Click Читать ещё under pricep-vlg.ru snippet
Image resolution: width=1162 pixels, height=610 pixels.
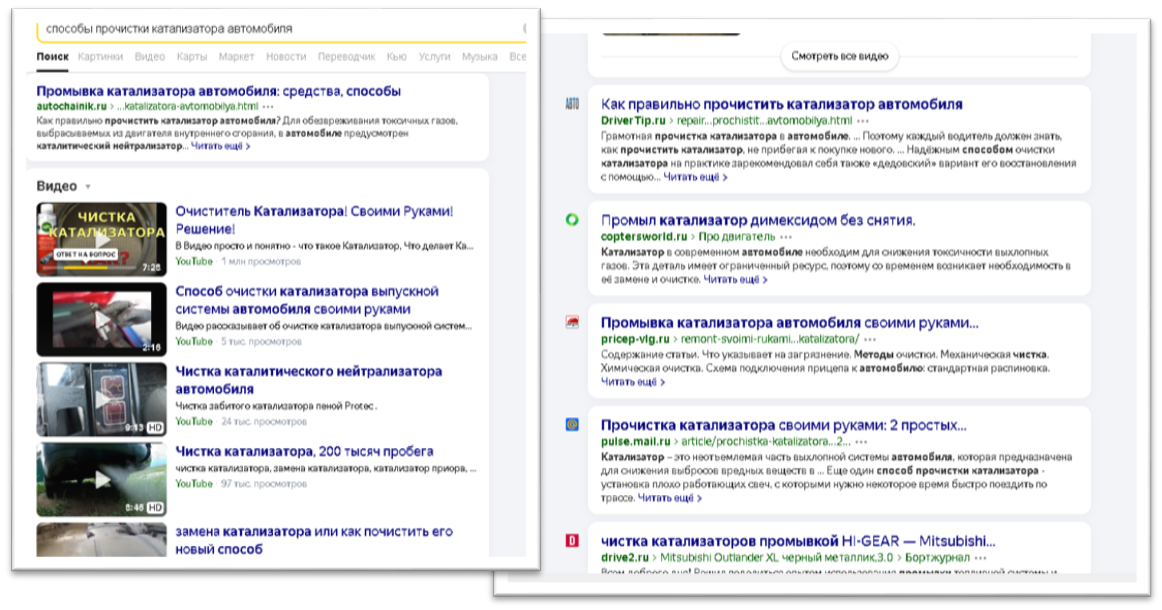point(633,382)
